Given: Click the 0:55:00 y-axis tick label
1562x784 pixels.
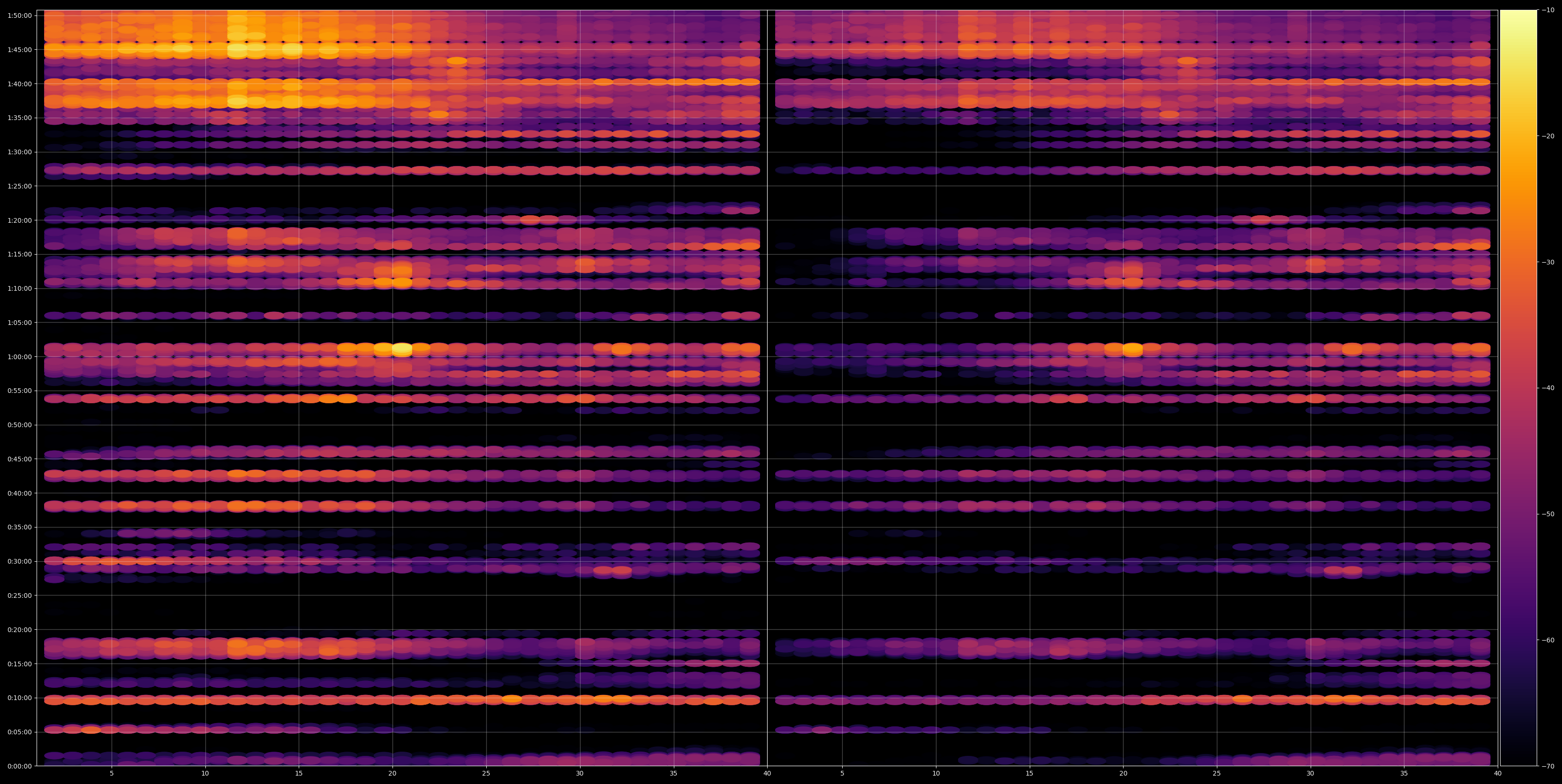Looking at the screenshot, I should [19, 391].
